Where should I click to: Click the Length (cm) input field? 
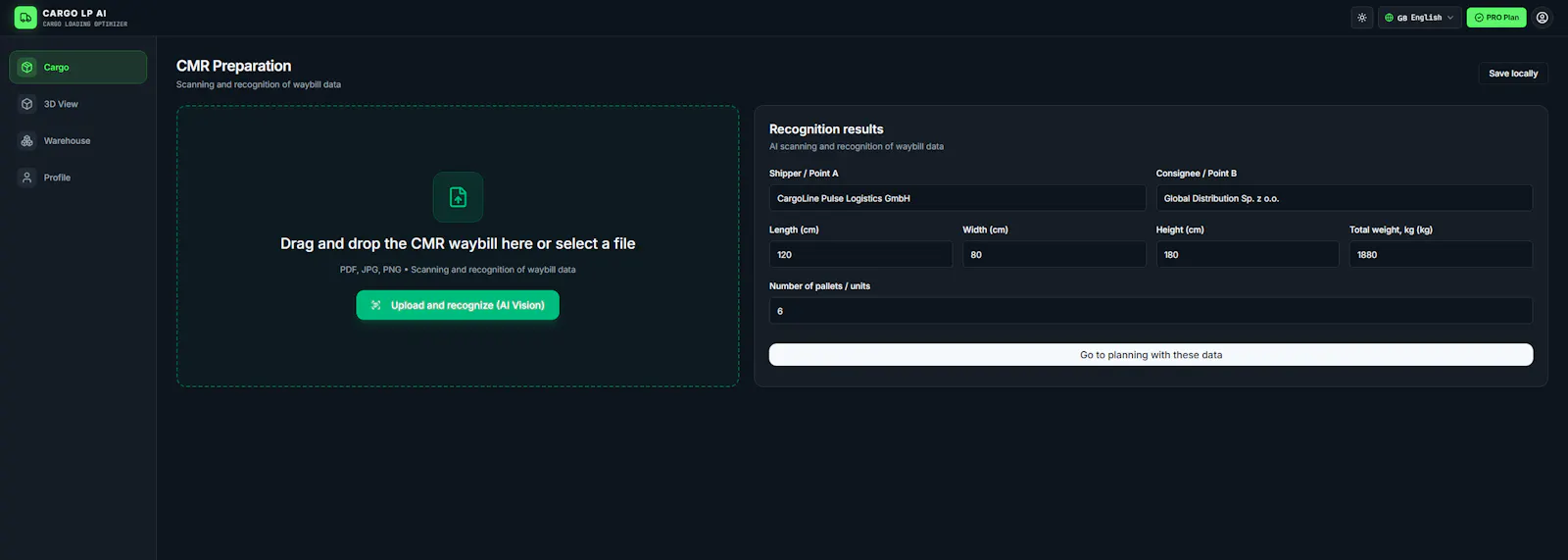pos(860,254)
